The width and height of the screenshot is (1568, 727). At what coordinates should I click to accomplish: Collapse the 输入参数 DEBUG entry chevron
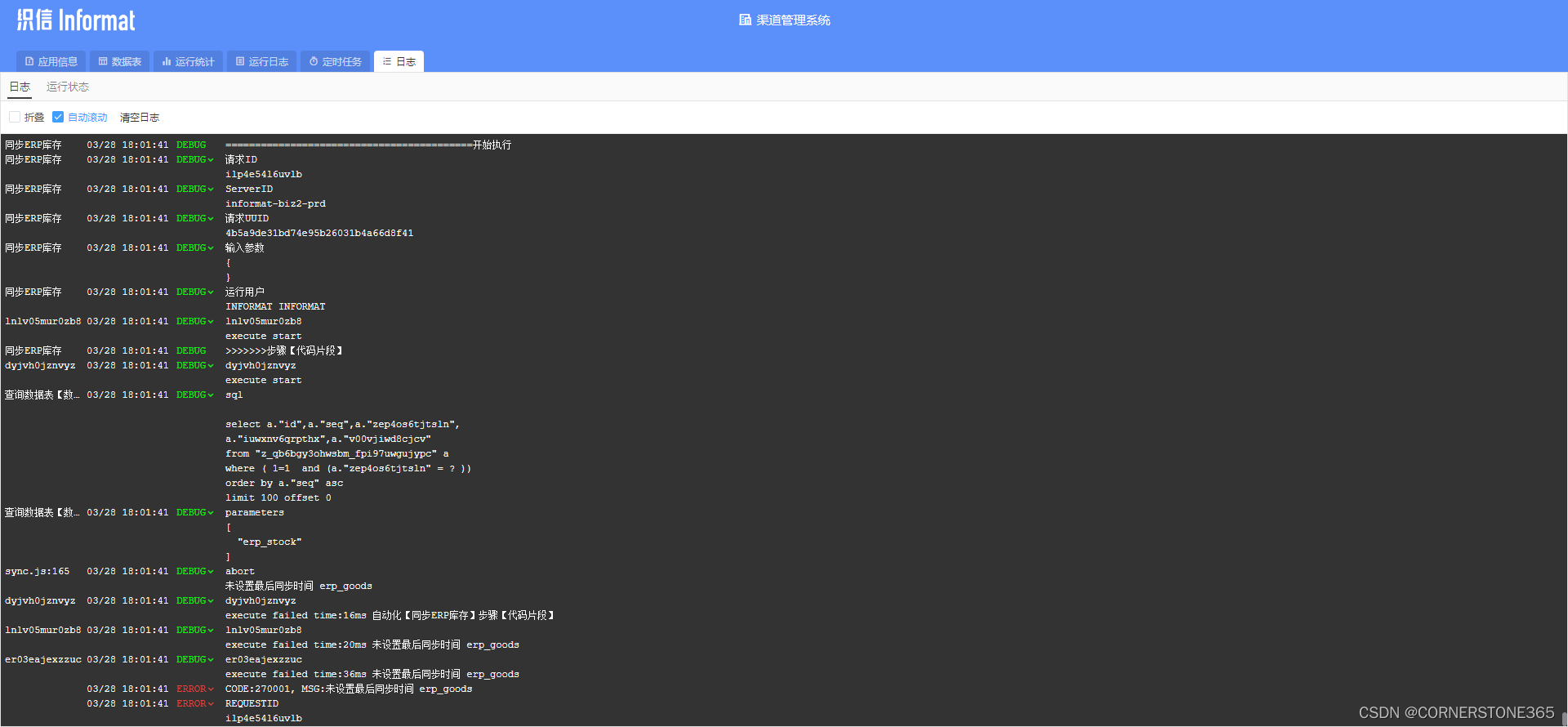[x=211, y=248]
